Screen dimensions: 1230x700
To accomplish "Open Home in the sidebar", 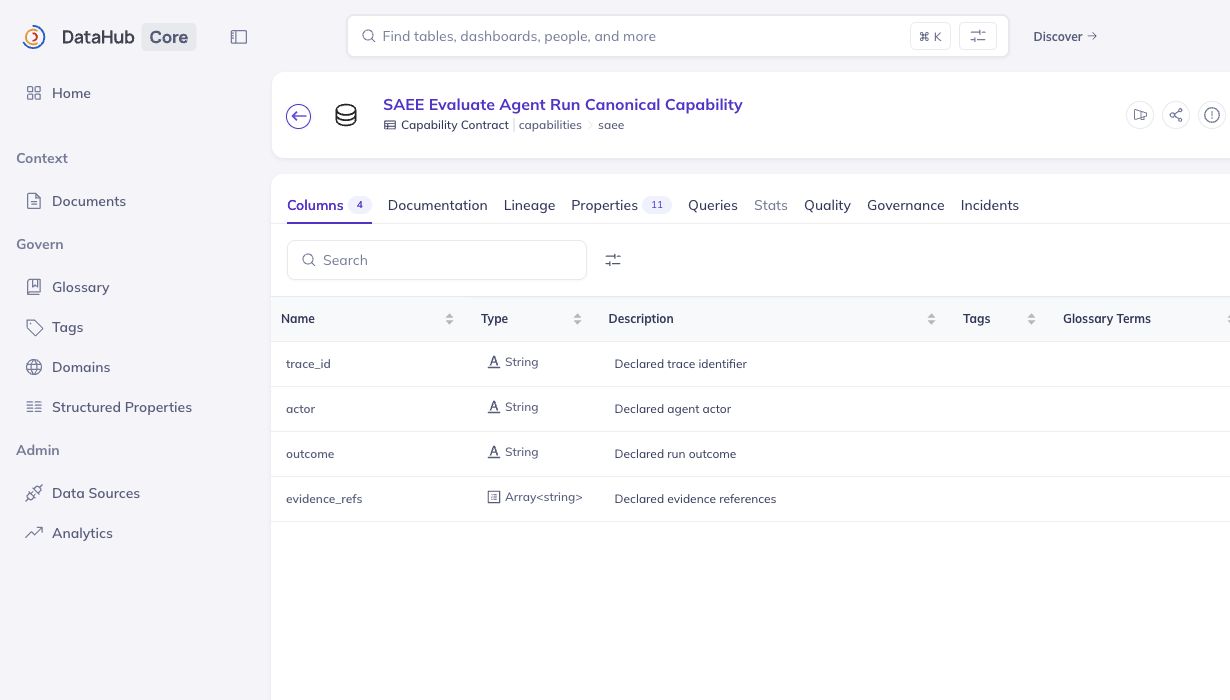I will pos(71,93).
